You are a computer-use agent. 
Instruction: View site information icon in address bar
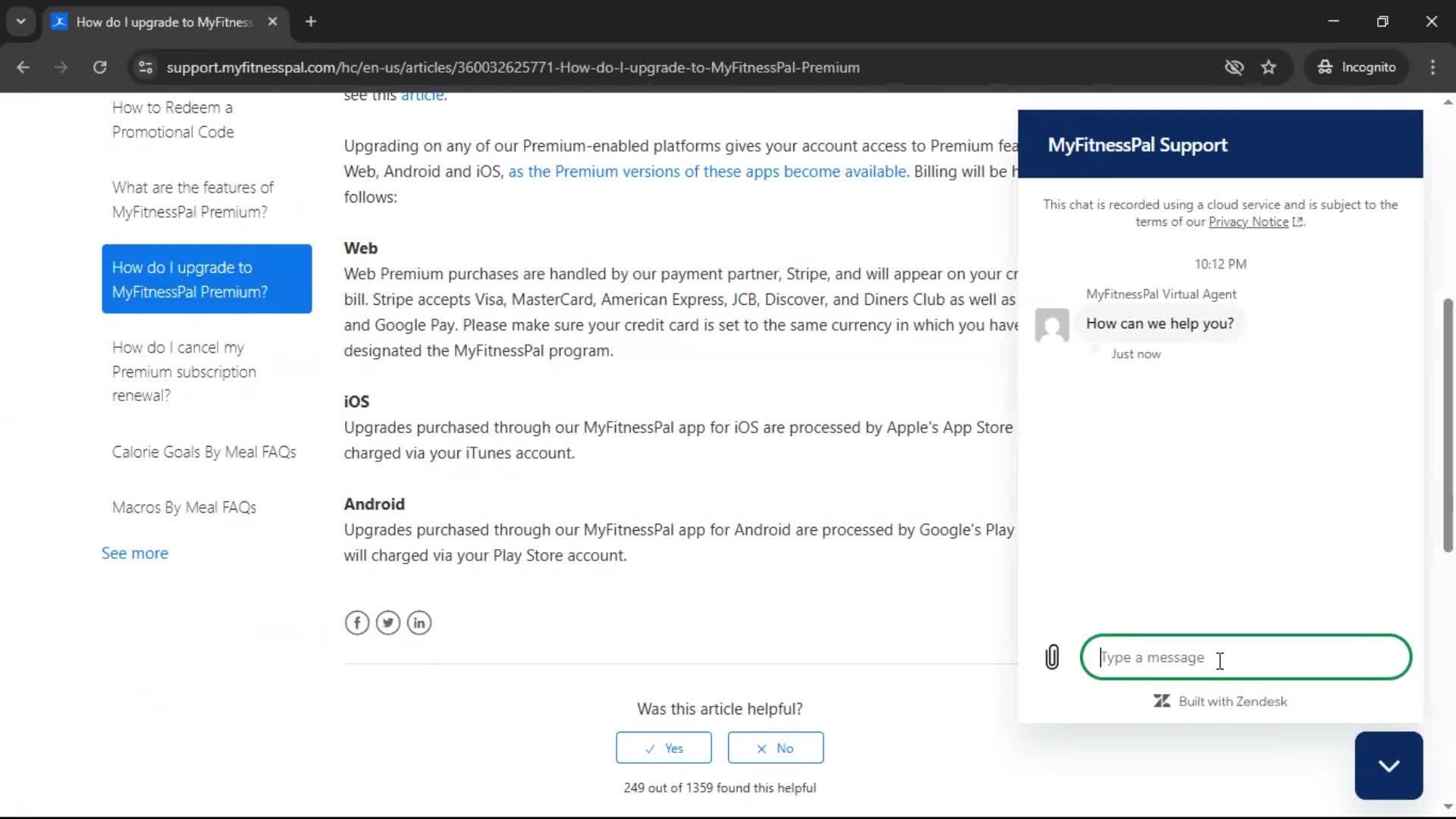[x=145, y=67]
